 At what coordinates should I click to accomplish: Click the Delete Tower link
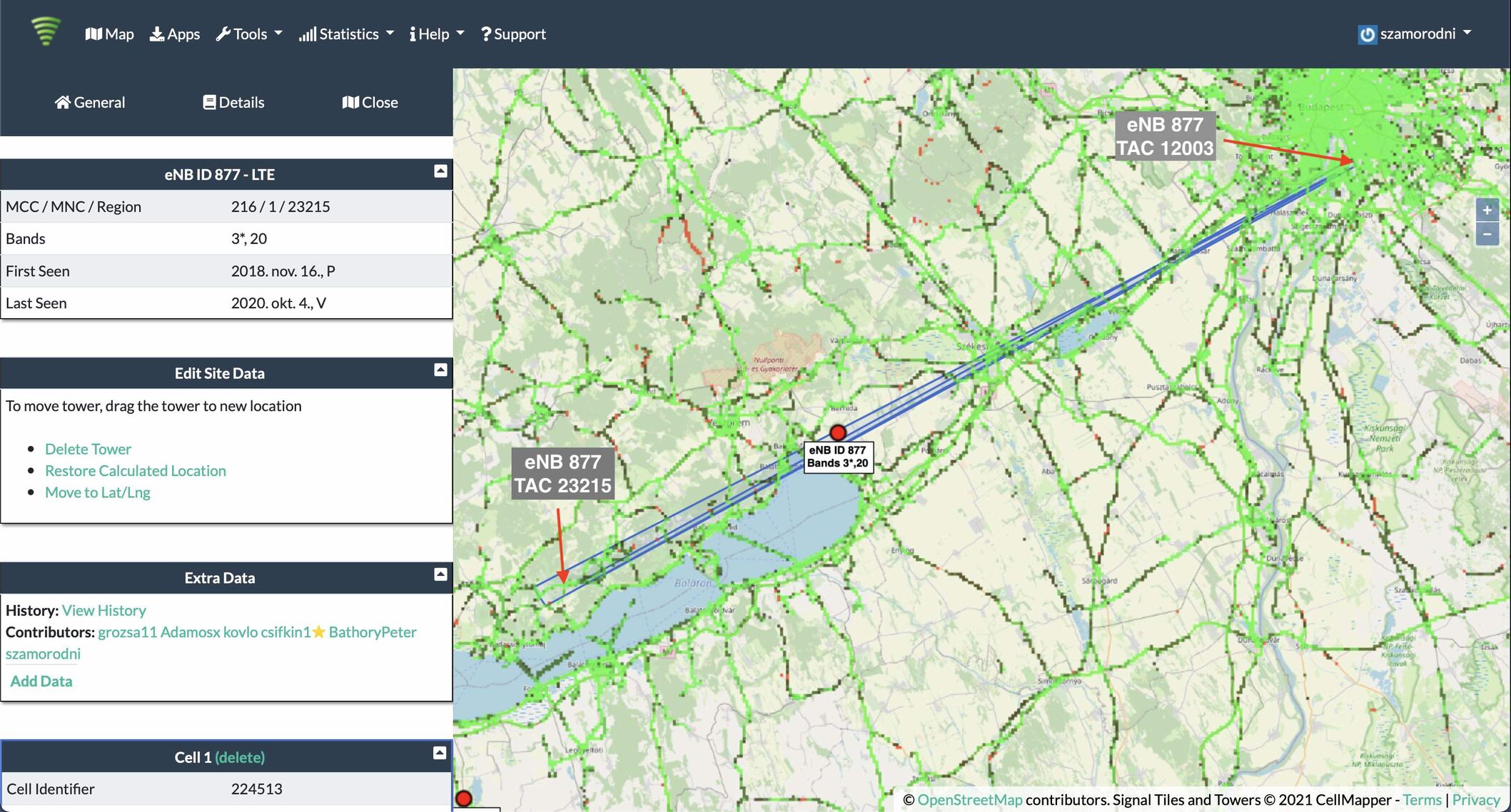pos(88,449)
